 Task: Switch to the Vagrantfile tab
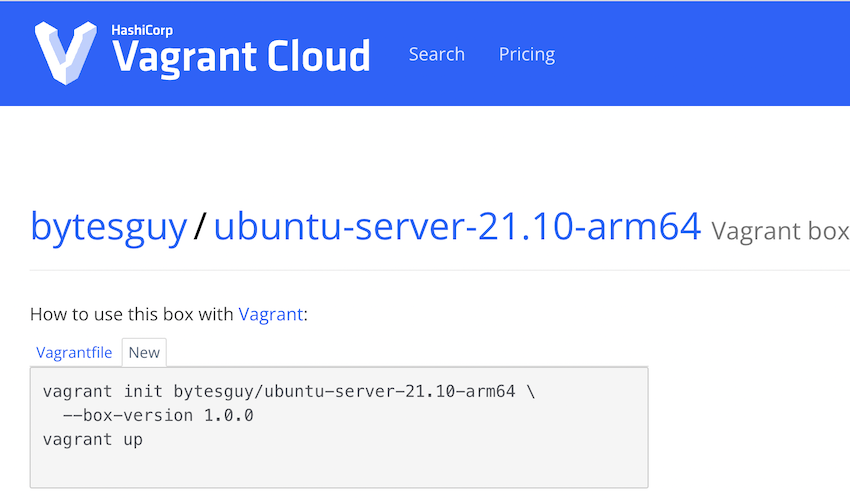pos(74,353)
